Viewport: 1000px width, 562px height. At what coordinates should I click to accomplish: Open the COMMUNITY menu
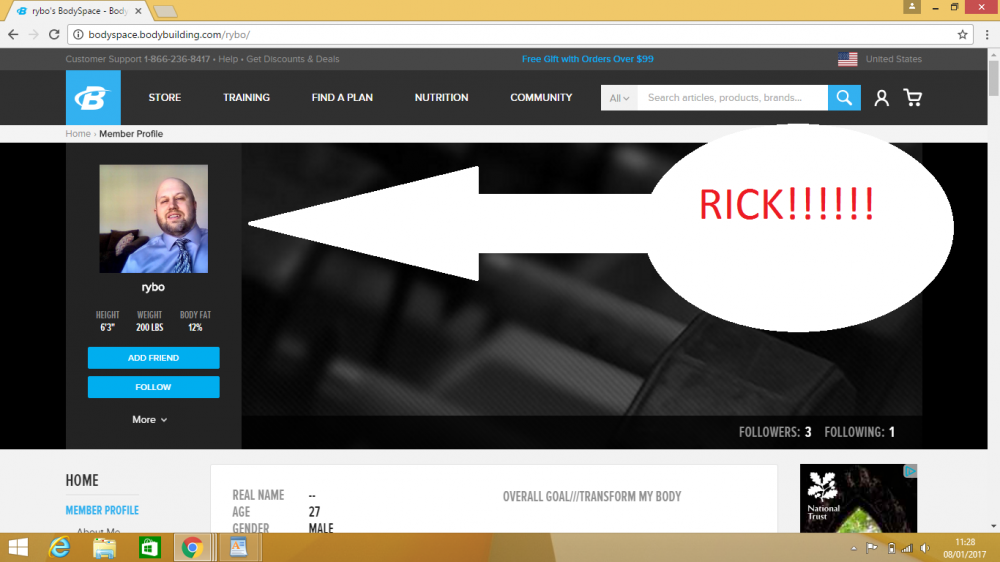coord(541,98)
